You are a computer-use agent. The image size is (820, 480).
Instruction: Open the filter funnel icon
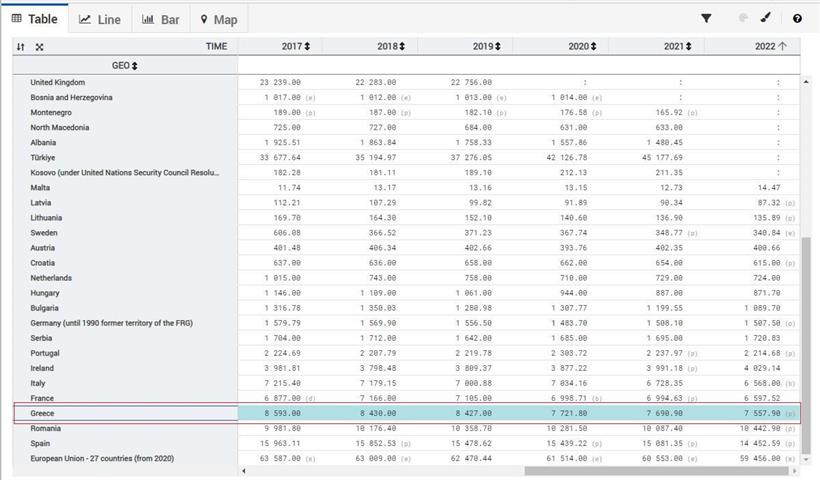706,18
